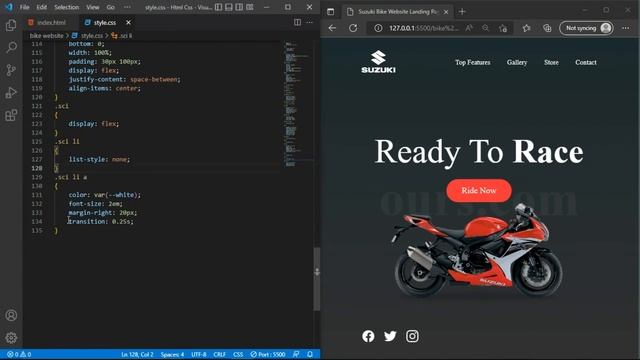Open the Selection menu
The height and width of the screenshot is (360, 640).
tap(67, 7)
